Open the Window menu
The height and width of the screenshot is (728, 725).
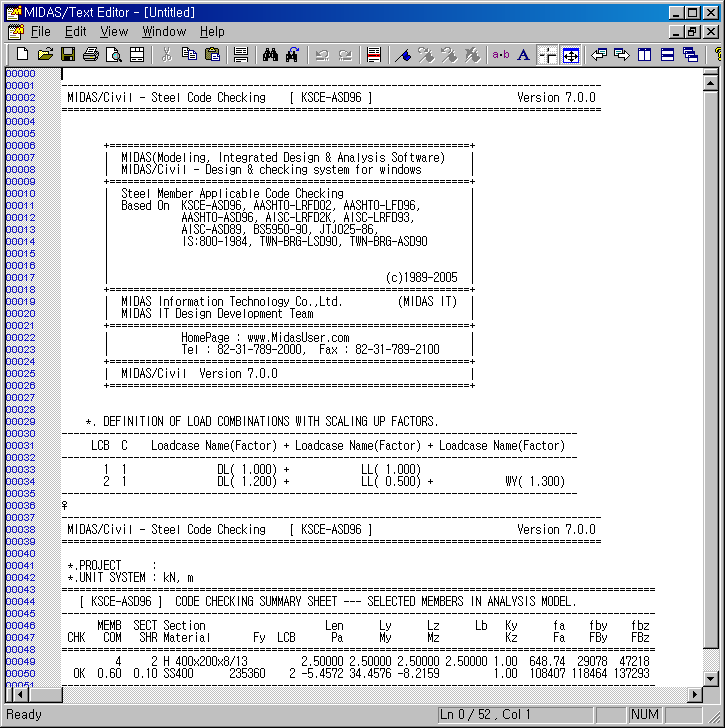pyautogui.click(x=164, y=32)
